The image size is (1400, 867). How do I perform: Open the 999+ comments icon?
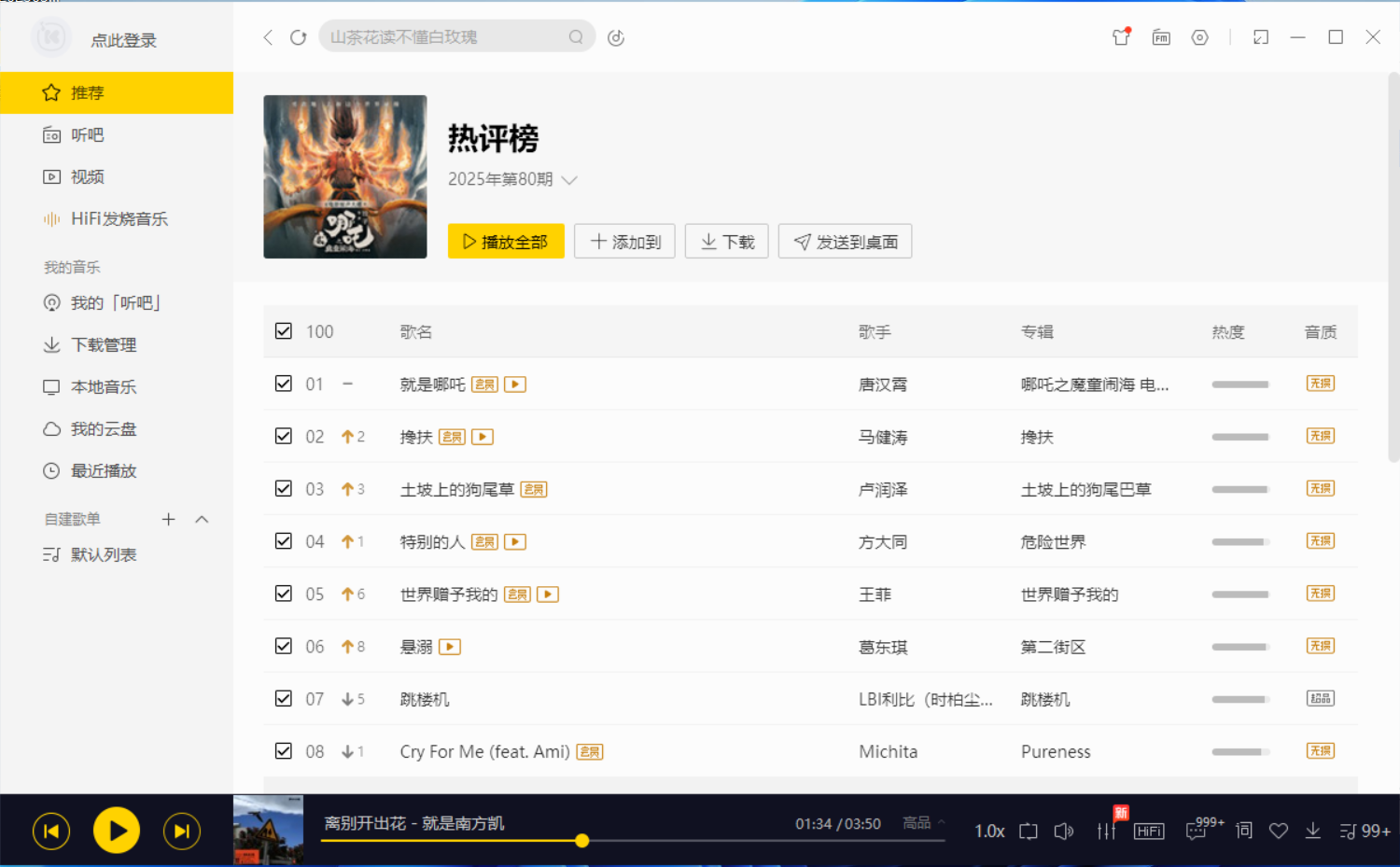pyautogui.click(x=1203, y=828)
